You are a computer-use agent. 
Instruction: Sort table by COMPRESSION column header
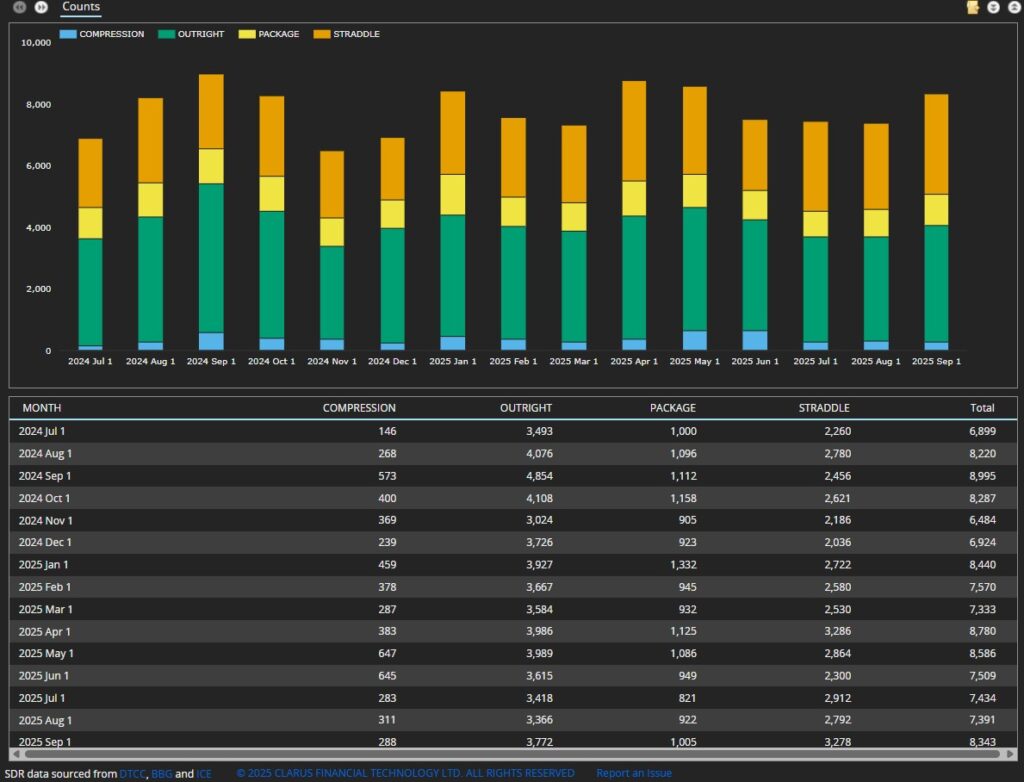[359, 408]
